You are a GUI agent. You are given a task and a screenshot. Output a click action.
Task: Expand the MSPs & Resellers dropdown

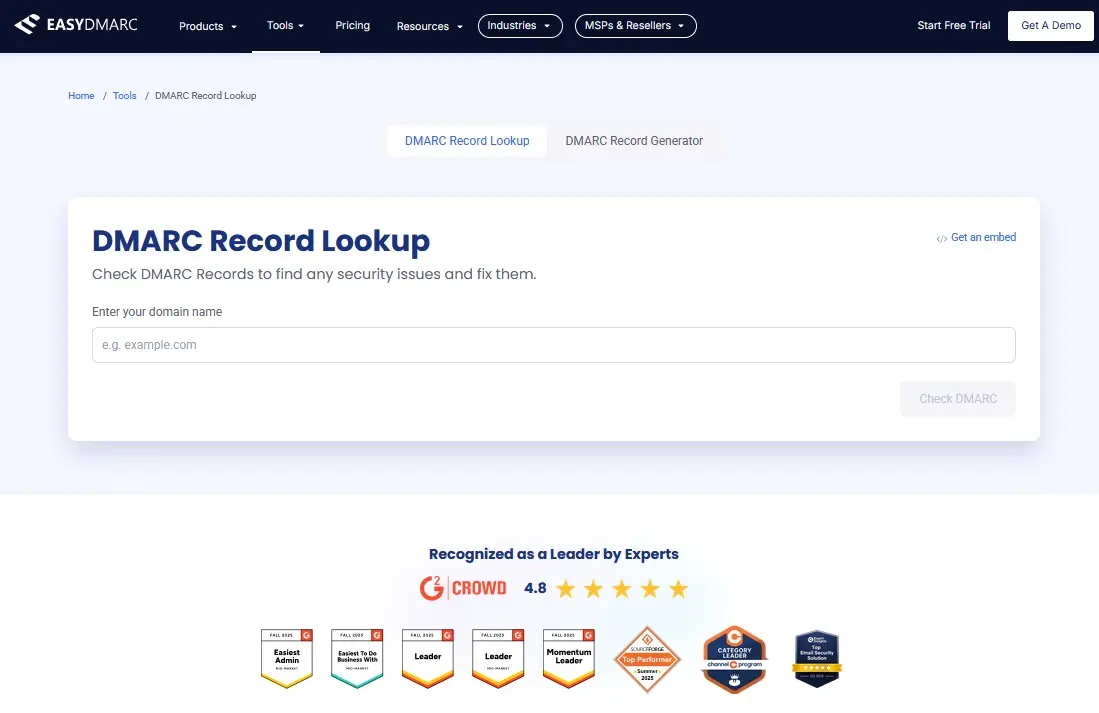(x=635, y=26)
